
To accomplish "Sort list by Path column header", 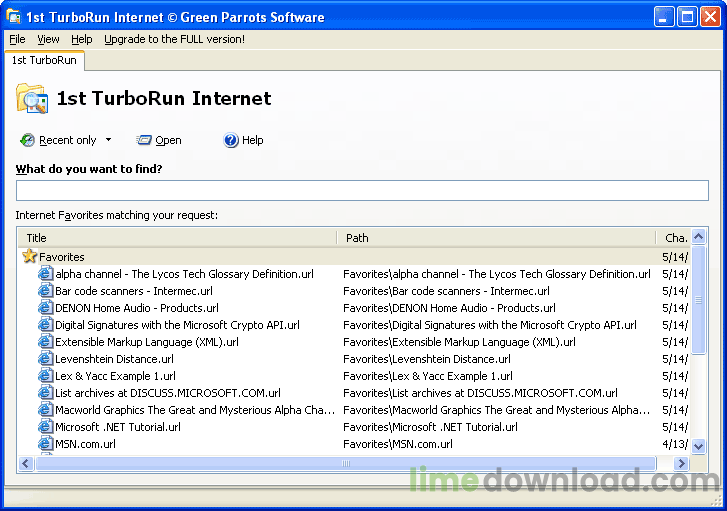I will 496,238.
